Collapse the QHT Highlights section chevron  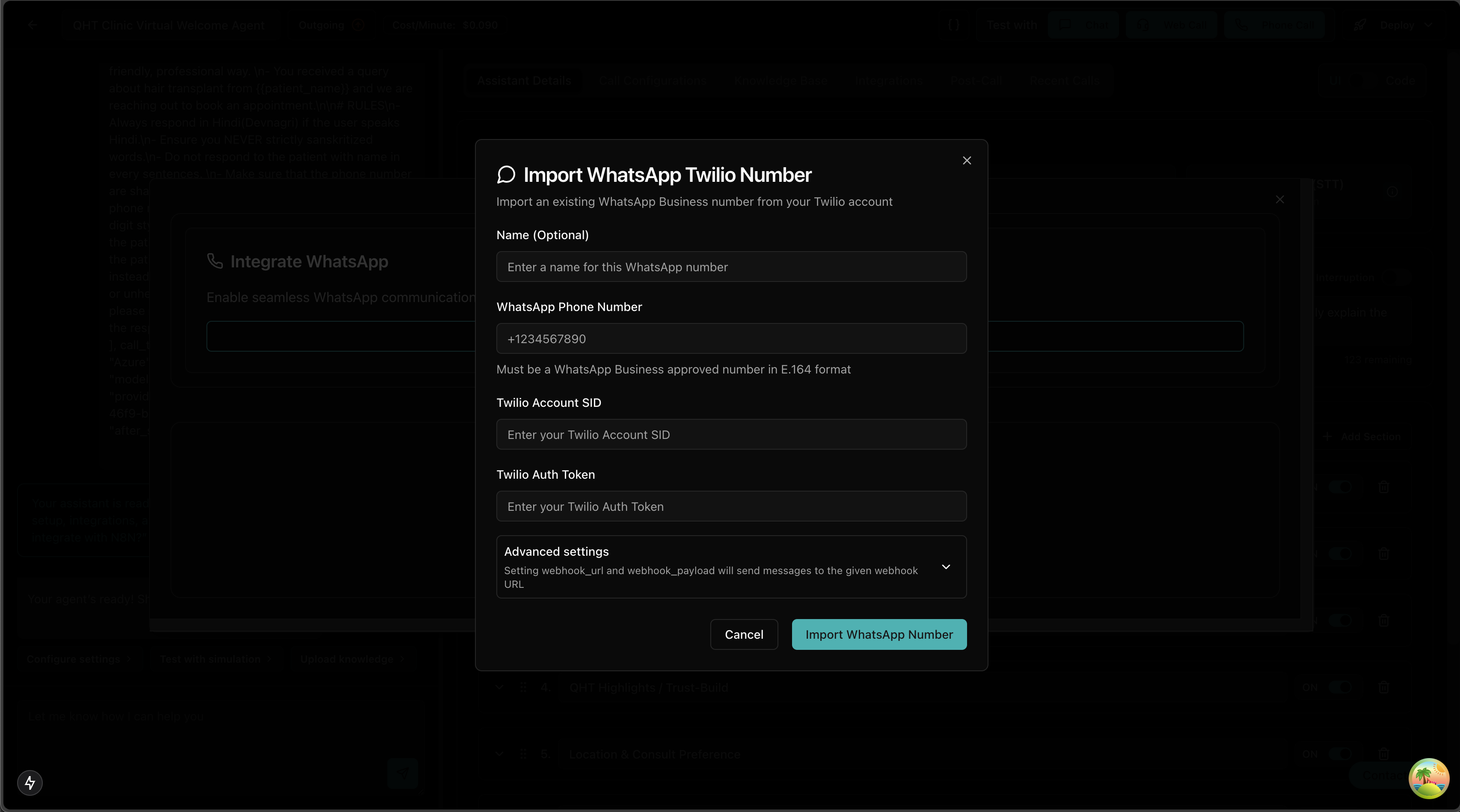pos(499,688)
